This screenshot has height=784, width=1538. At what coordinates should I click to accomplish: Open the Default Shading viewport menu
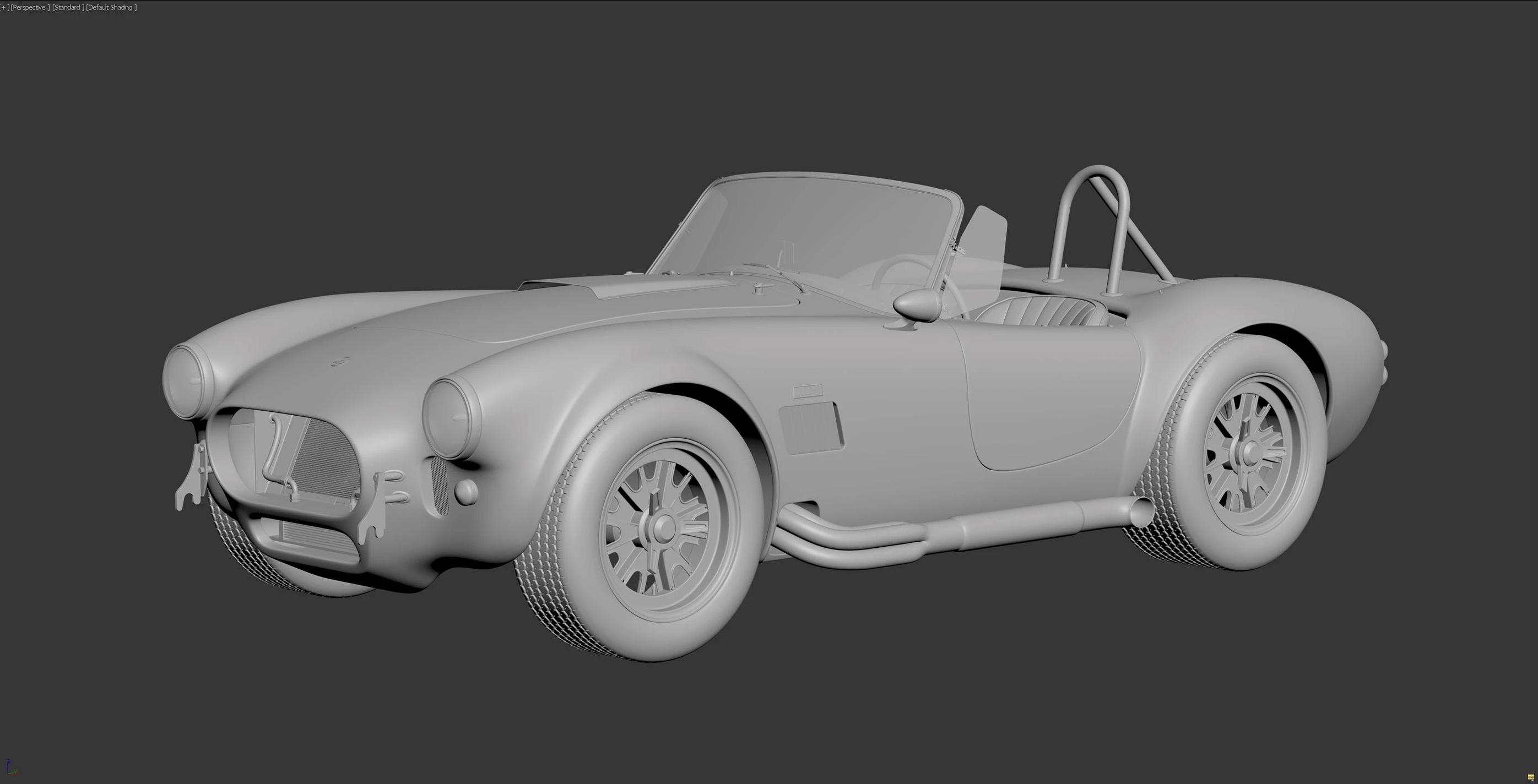pyautogui.click(x=111, y=8)
